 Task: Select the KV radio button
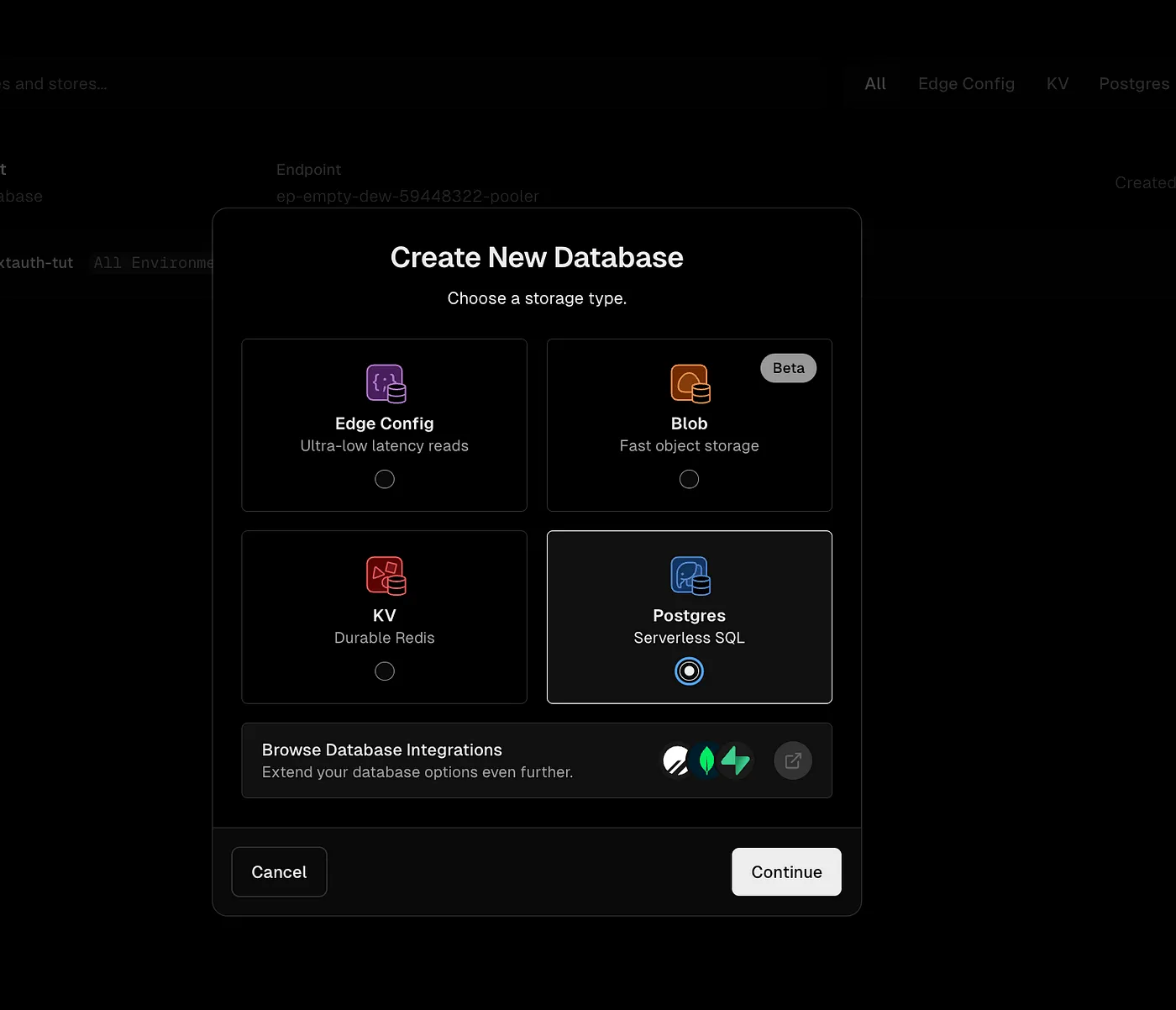pos(385,671)
